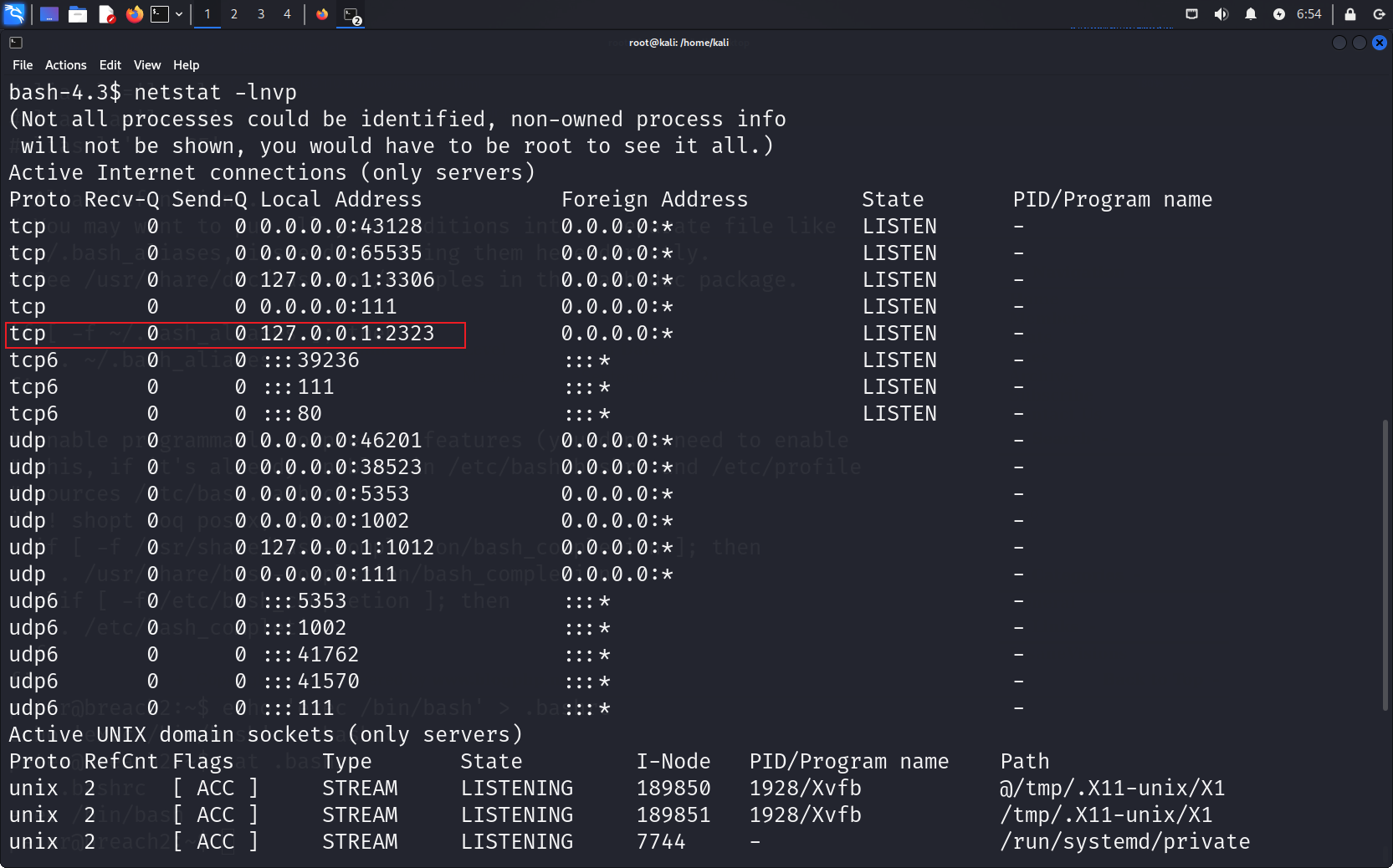Click the 'netstat -lnvp' command text
1393x868 pixels.
tap(216, 92)
